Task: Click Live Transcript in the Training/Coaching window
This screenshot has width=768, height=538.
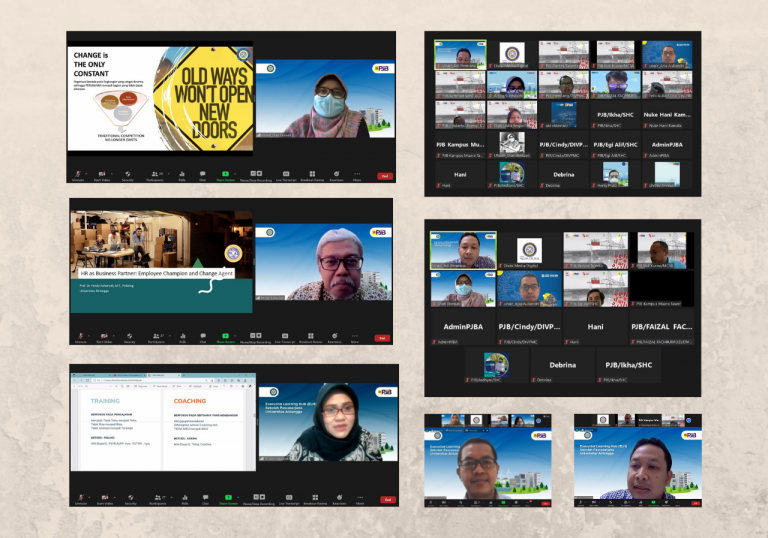Action: pos(289,500)
